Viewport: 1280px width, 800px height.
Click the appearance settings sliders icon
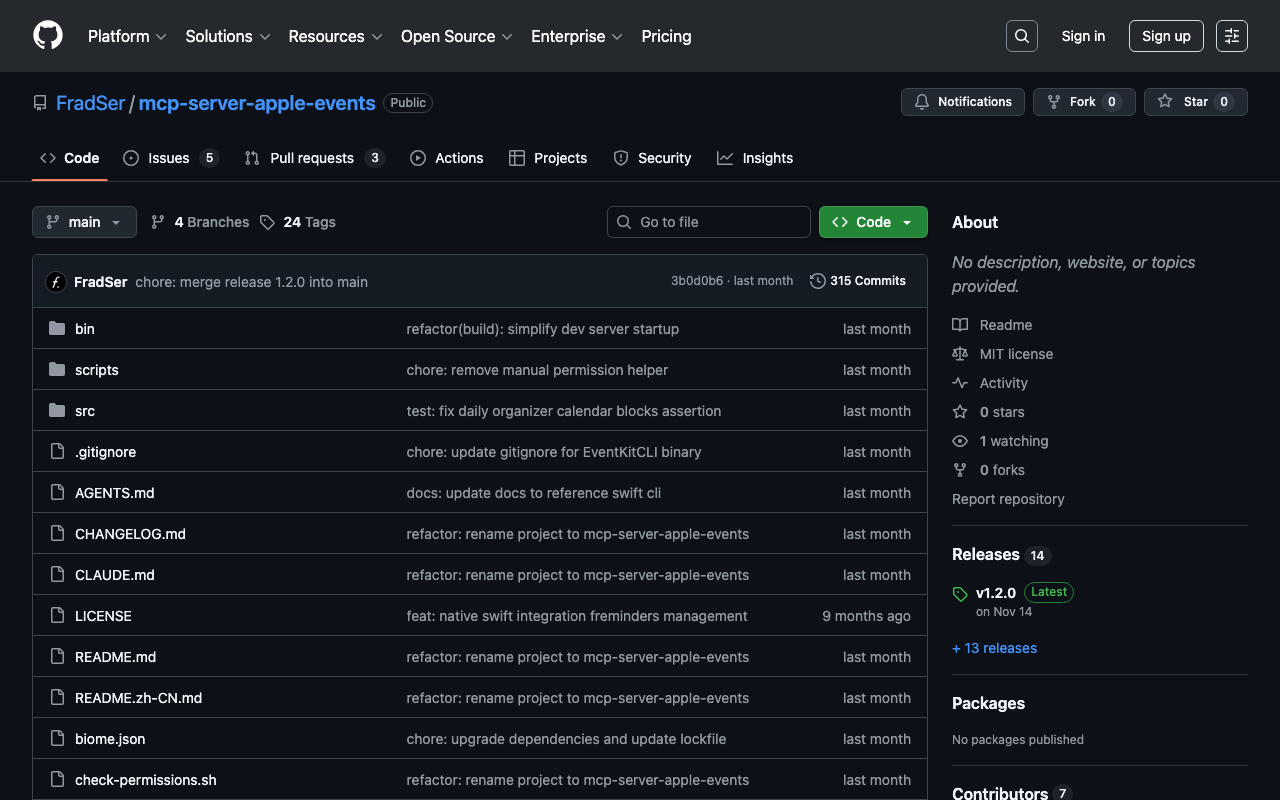(x=1231, y=36)
